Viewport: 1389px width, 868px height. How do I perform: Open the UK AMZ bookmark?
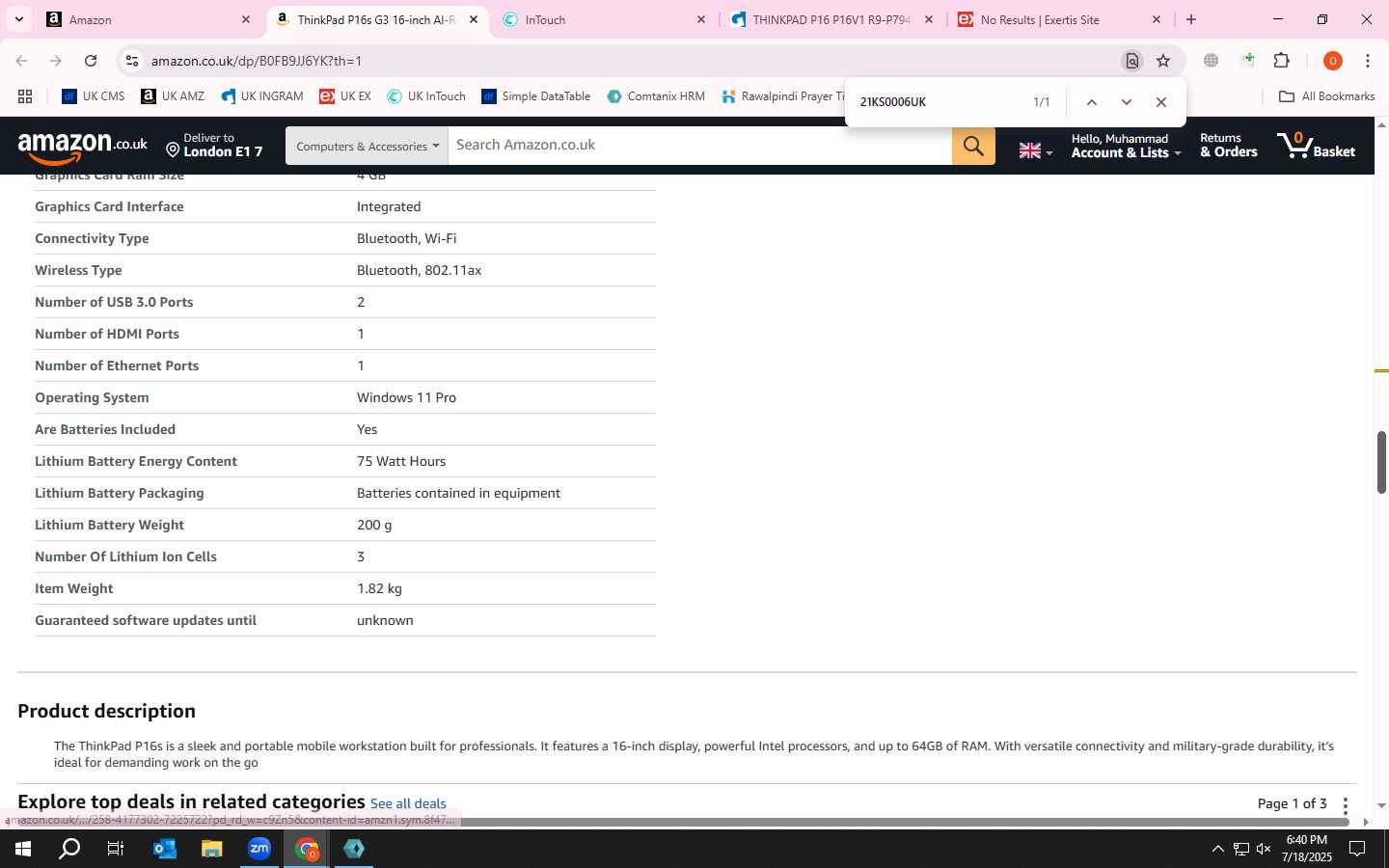[173, 96]
